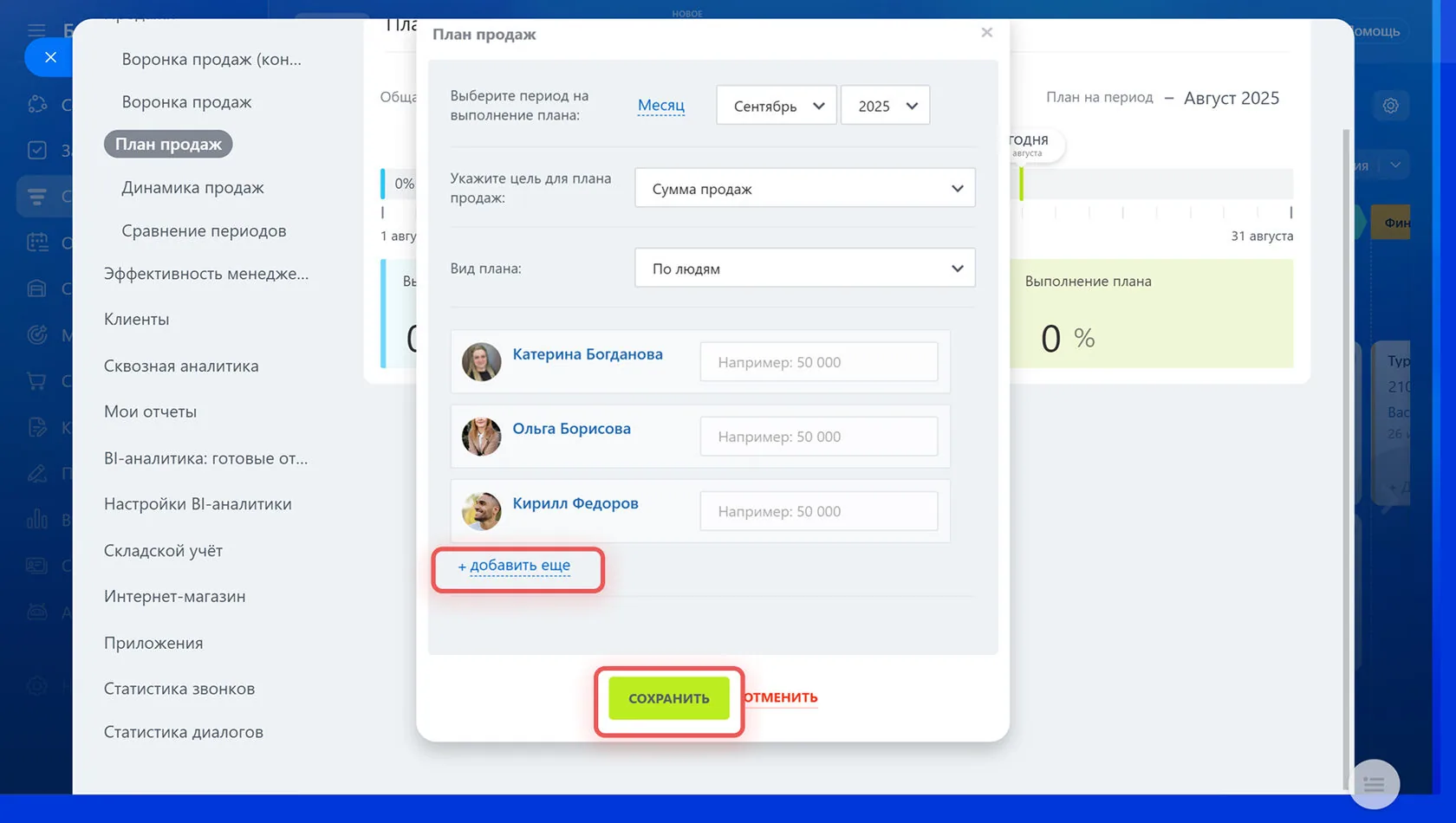This screenshot has height=823, width=1456.
Task: Open 'Динамика продаж' menu item
Action: coord(192,188)
